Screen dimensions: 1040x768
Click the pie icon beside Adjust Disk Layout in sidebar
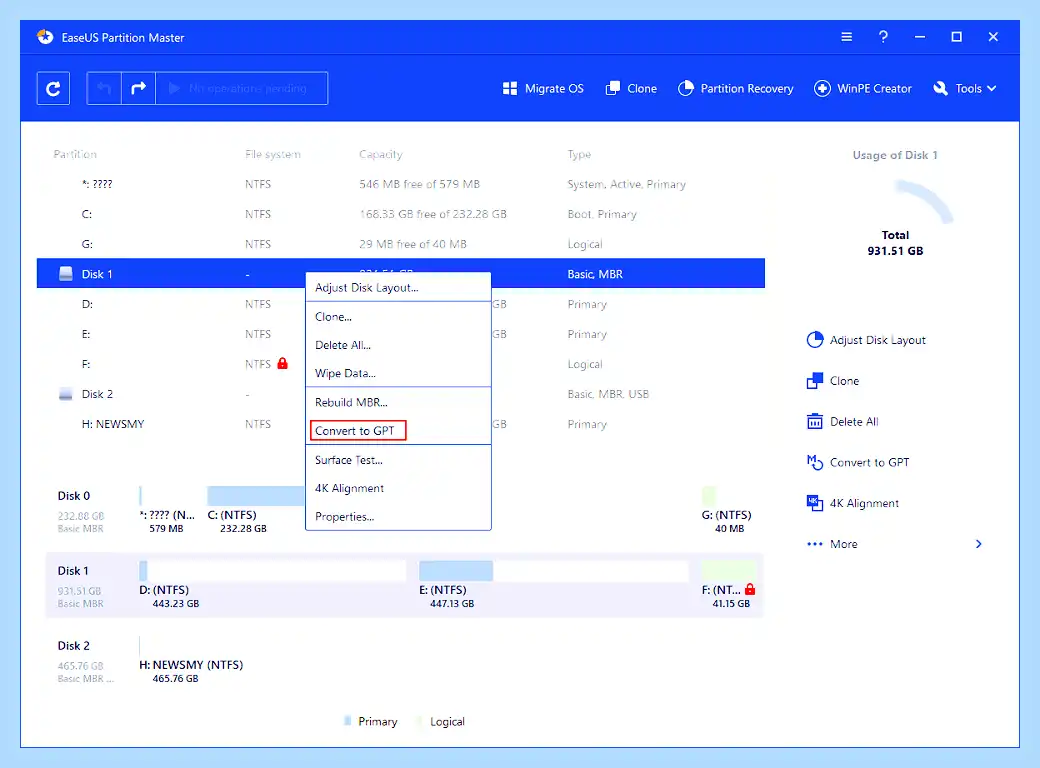814,340
